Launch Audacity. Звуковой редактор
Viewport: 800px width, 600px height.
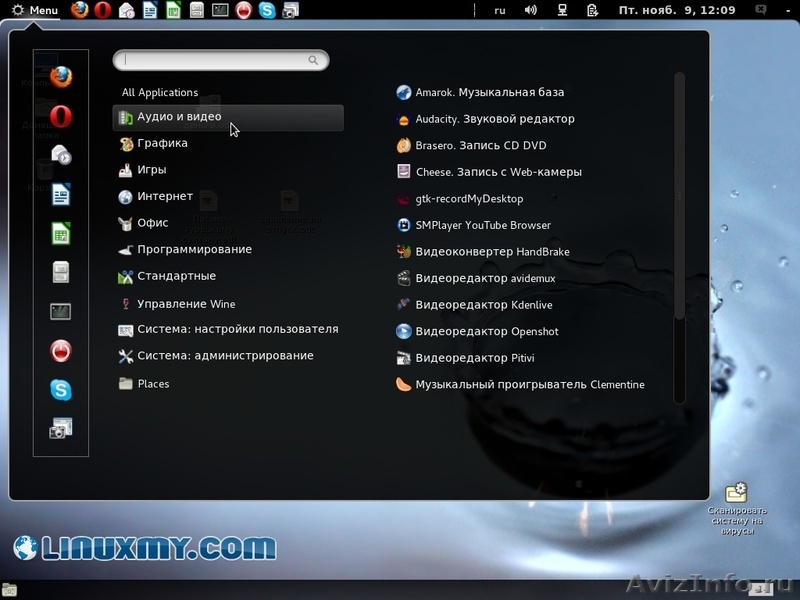[485, 119]
